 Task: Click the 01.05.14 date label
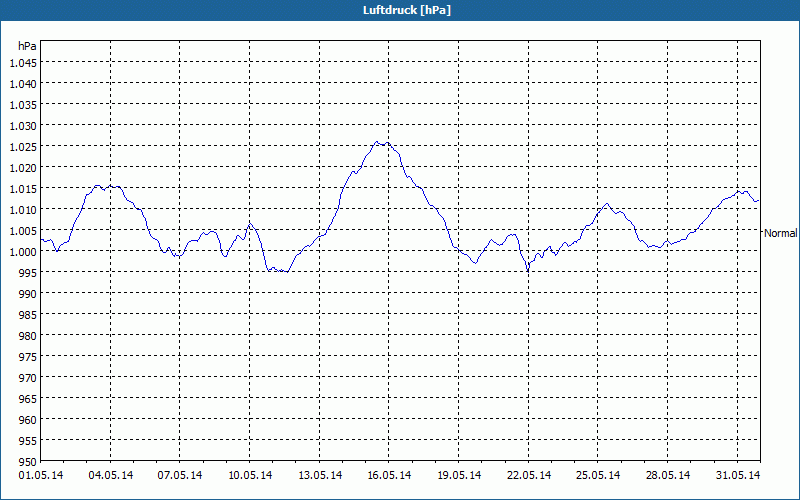pos(41,475)
